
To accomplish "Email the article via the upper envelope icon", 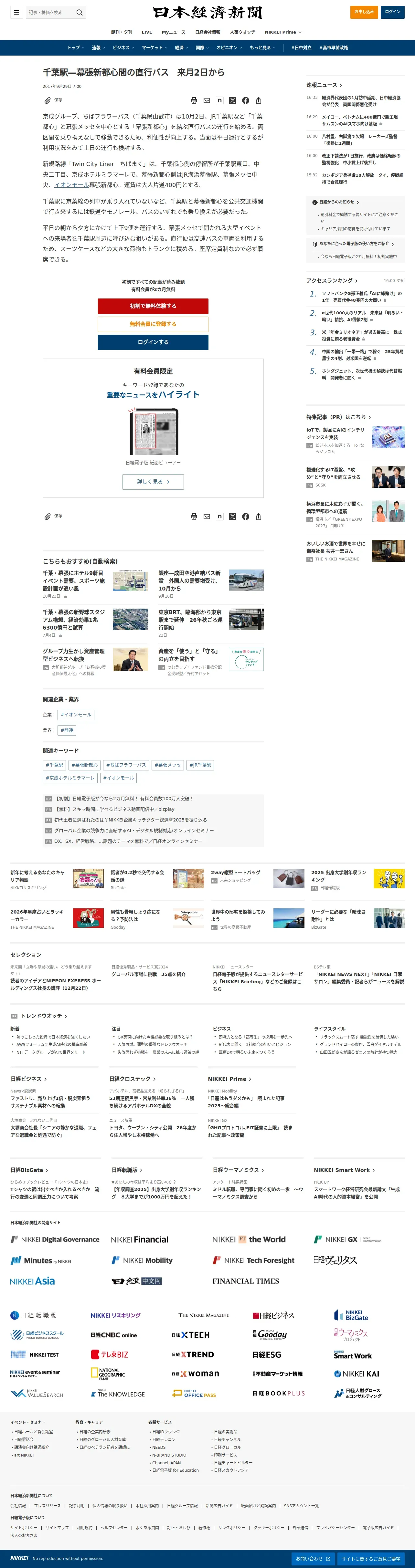I will coord(207,100).
